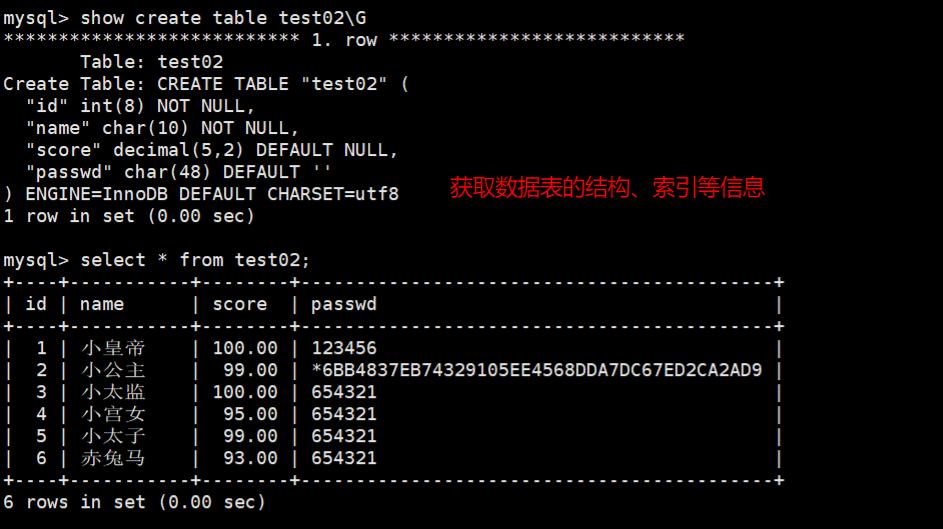Click the '6 rows in set' result line

click(x=135, y=502)
